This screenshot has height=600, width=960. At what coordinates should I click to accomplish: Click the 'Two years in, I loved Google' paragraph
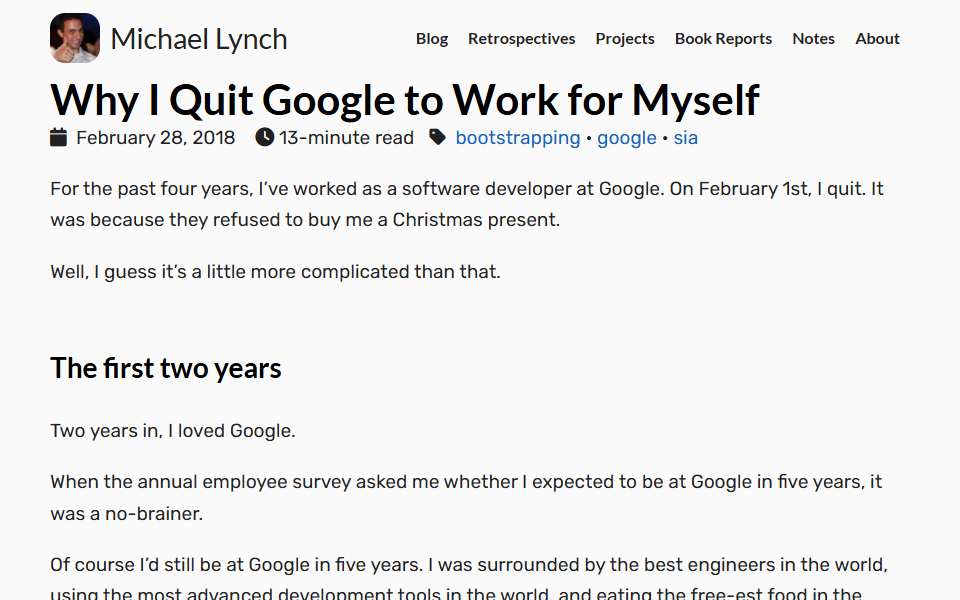(x=173, y=431)
